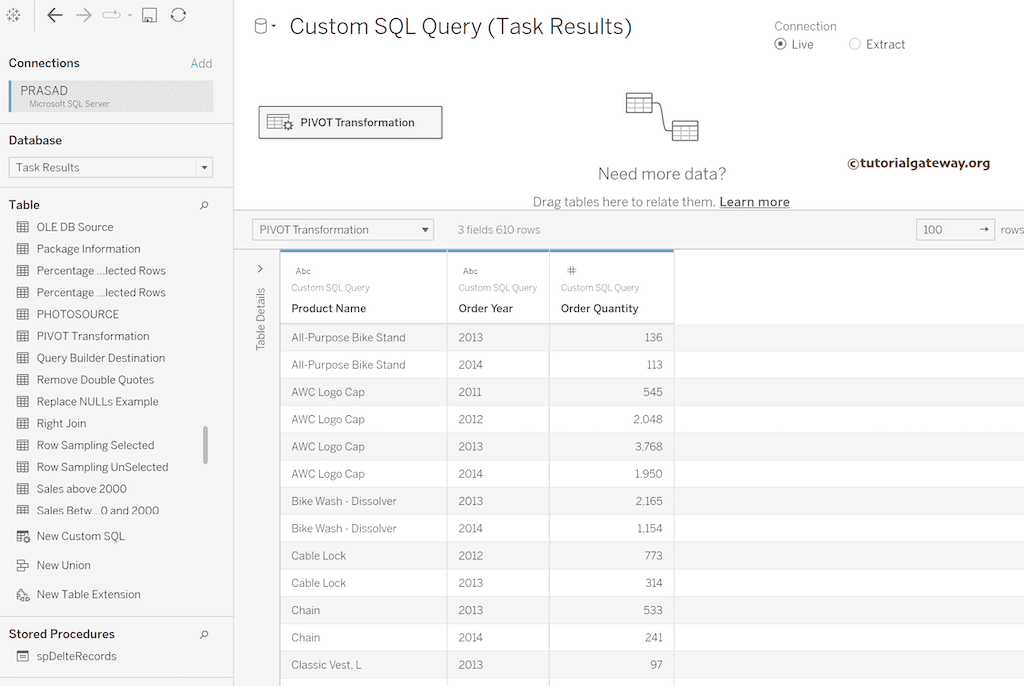Select the Live connection radio button
This screenshot has height=686, width=1024.
click(x=780, y=44)
